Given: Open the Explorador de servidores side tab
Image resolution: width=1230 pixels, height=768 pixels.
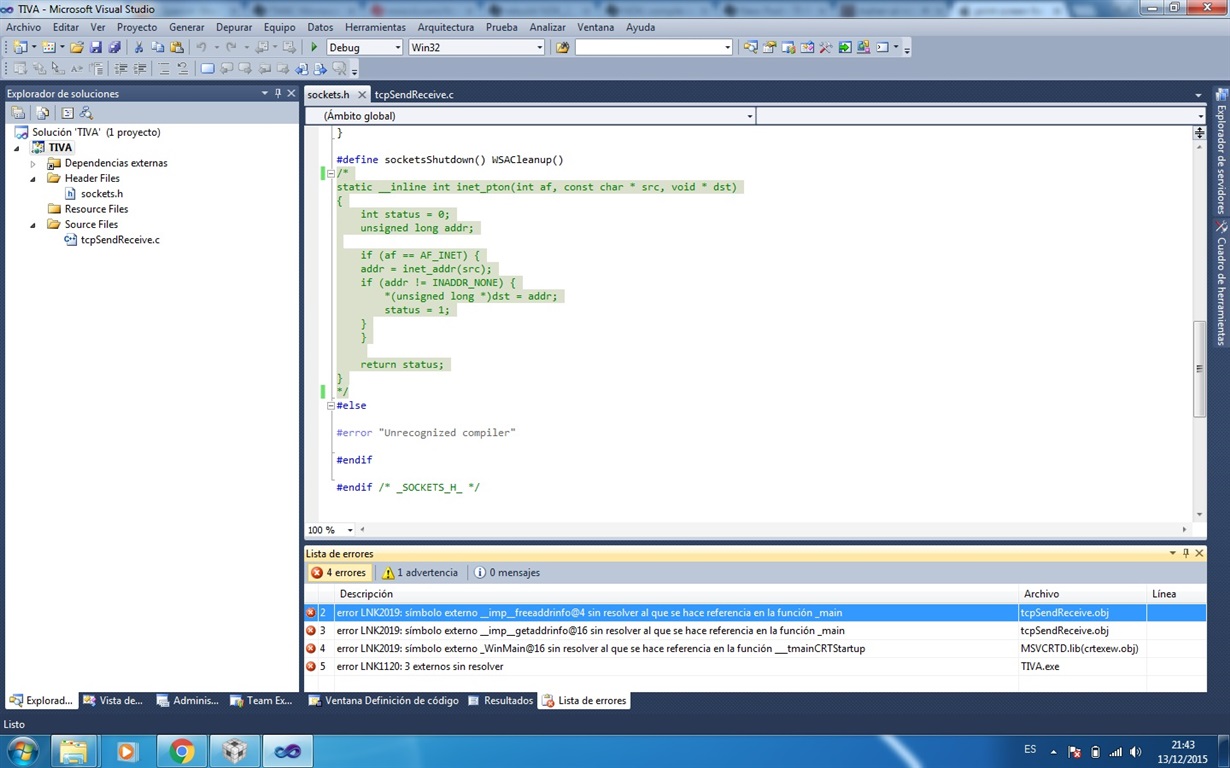Looking at the screenshot, I should click(x=1221, y=150).
